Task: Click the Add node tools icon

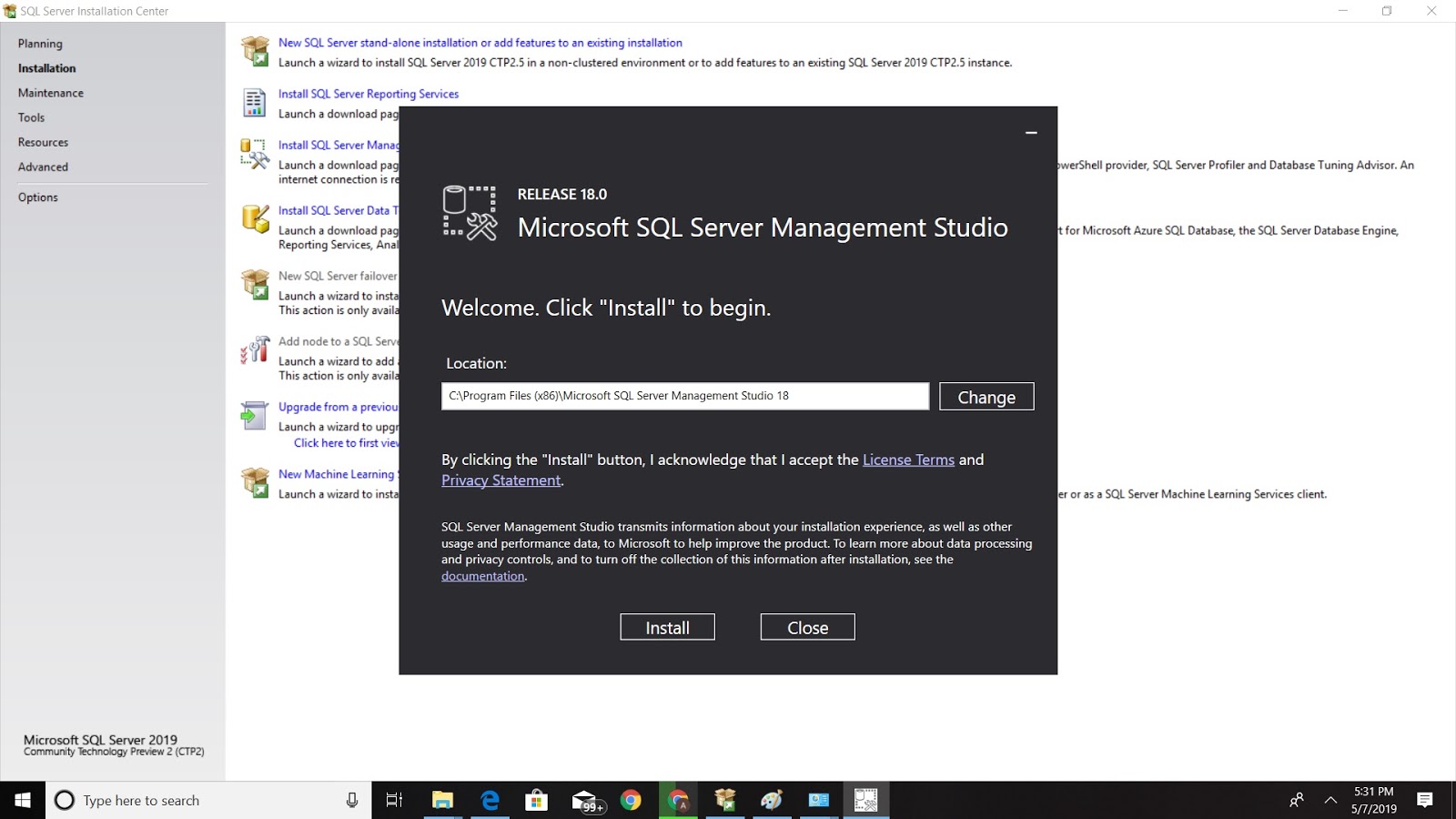Action: pyautogui.click(x=255, y=349)
